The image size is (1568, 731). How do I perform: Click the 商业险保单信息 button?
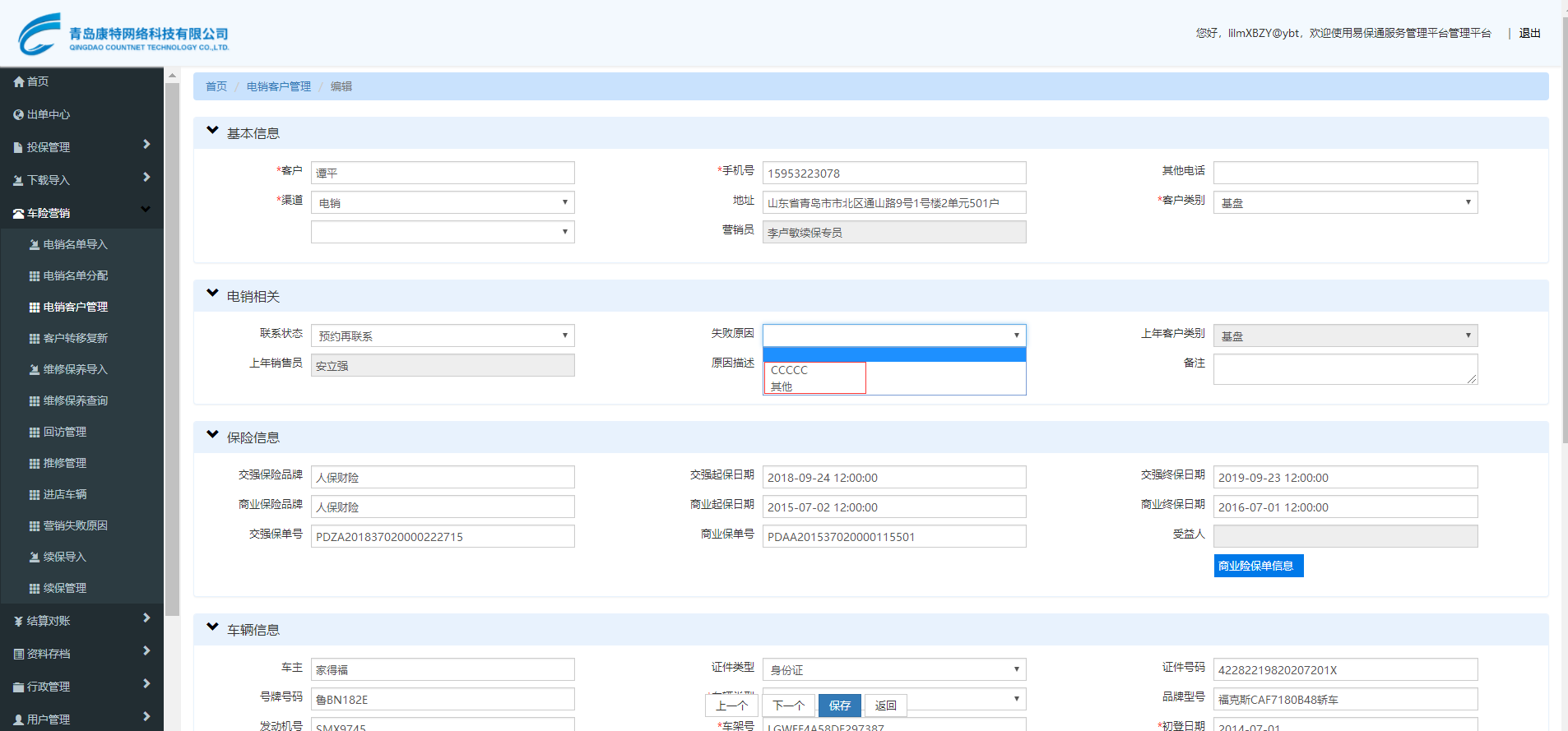tap(1258, 566)
